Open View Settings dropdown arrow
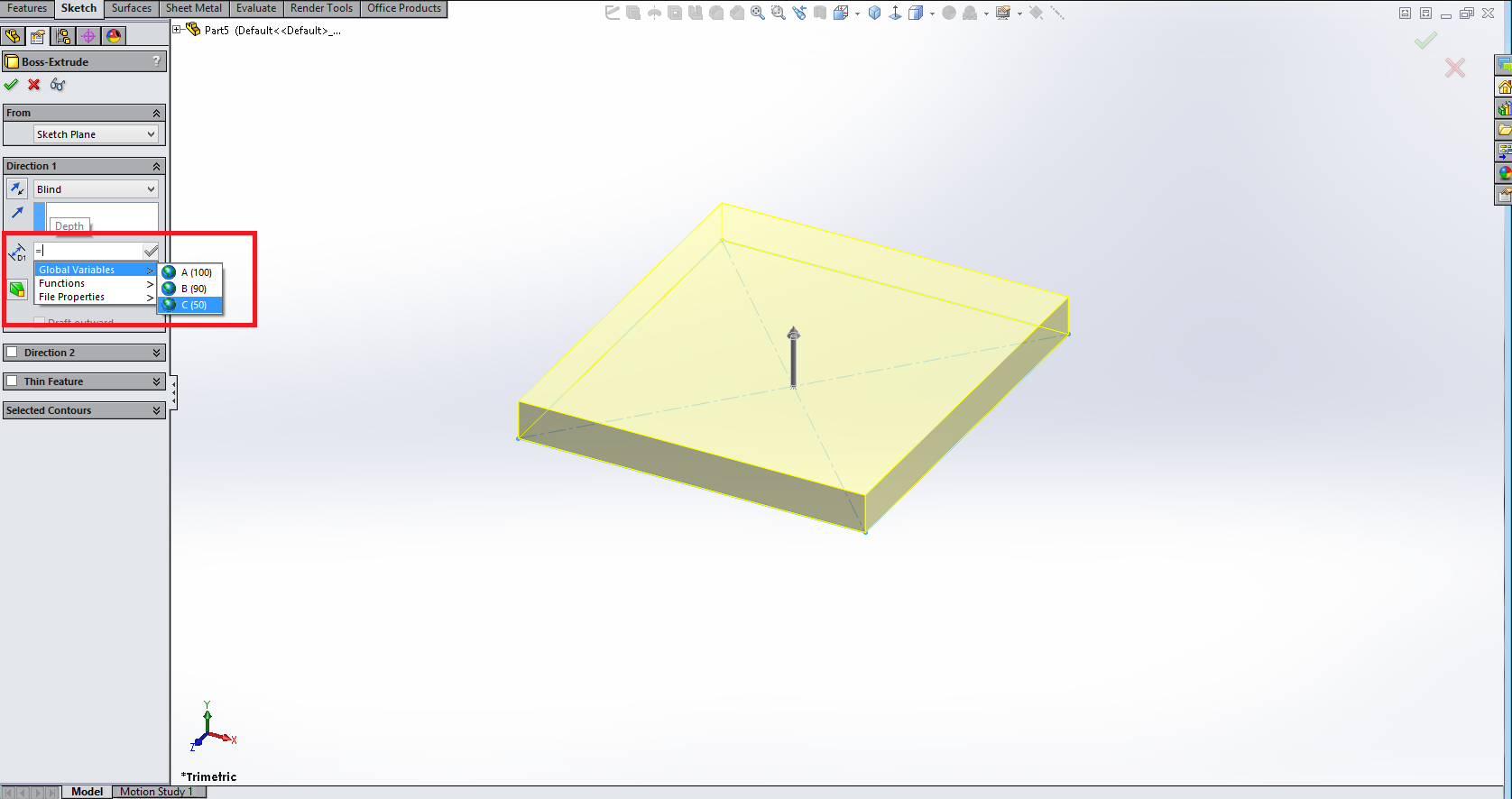The height and width of the screenshot is (799, 1512). 1019,14
